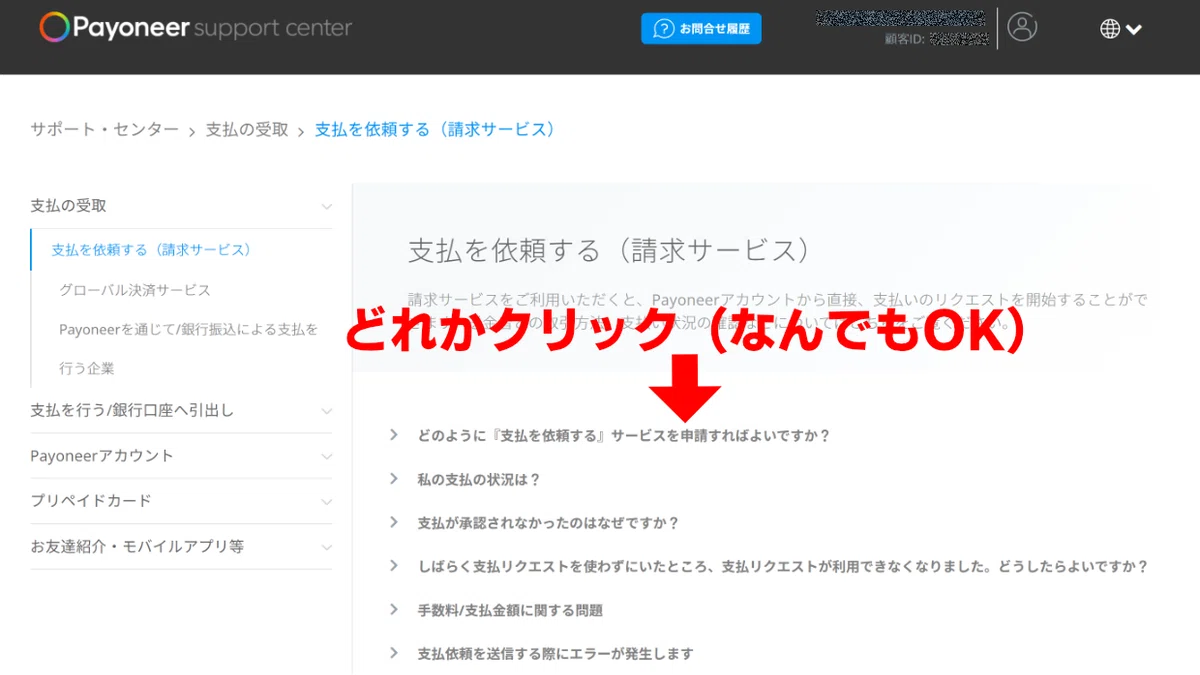The width and height of the screenshot is (1200, 675).
Task: Open the language globe dropdown
Action: coord(1120,29)
